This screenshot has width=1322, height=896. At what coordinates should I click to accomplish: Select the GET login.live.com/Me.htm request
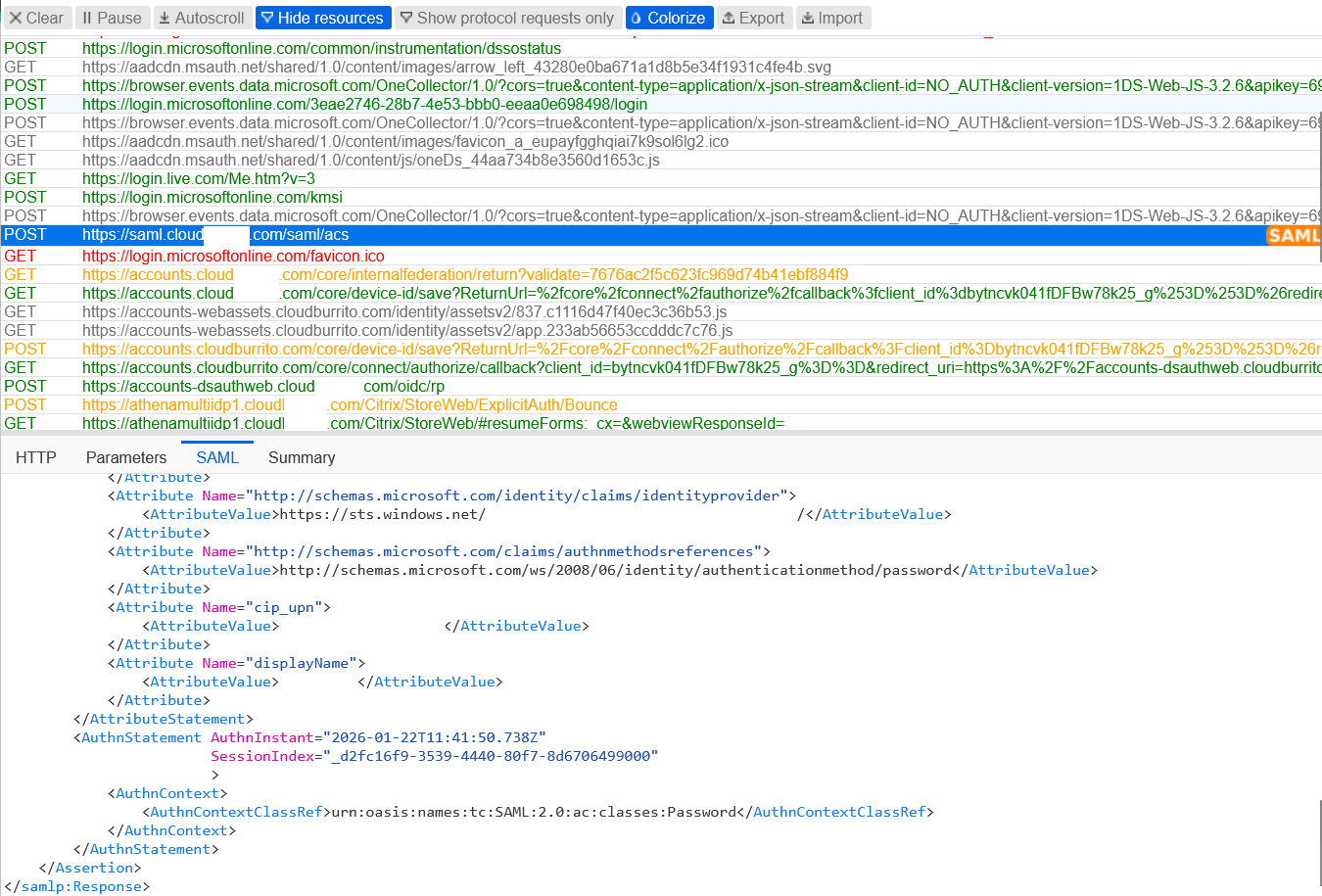pos(199,178)
